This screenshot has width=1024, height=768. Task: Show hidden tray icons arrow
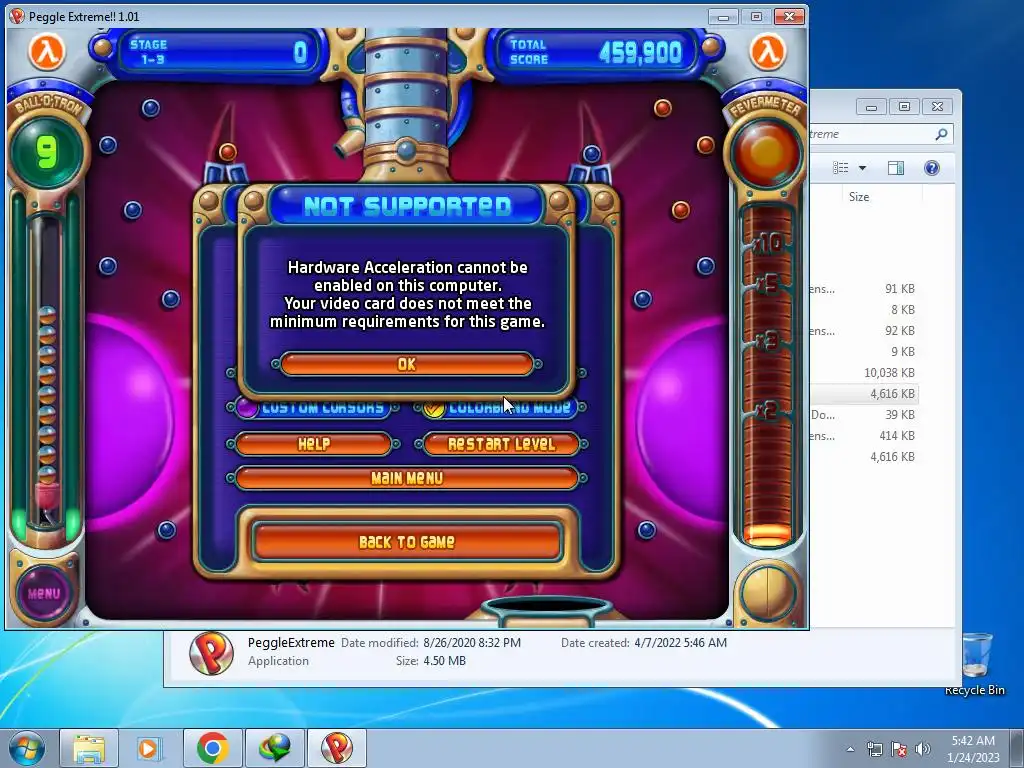point(850,749)
